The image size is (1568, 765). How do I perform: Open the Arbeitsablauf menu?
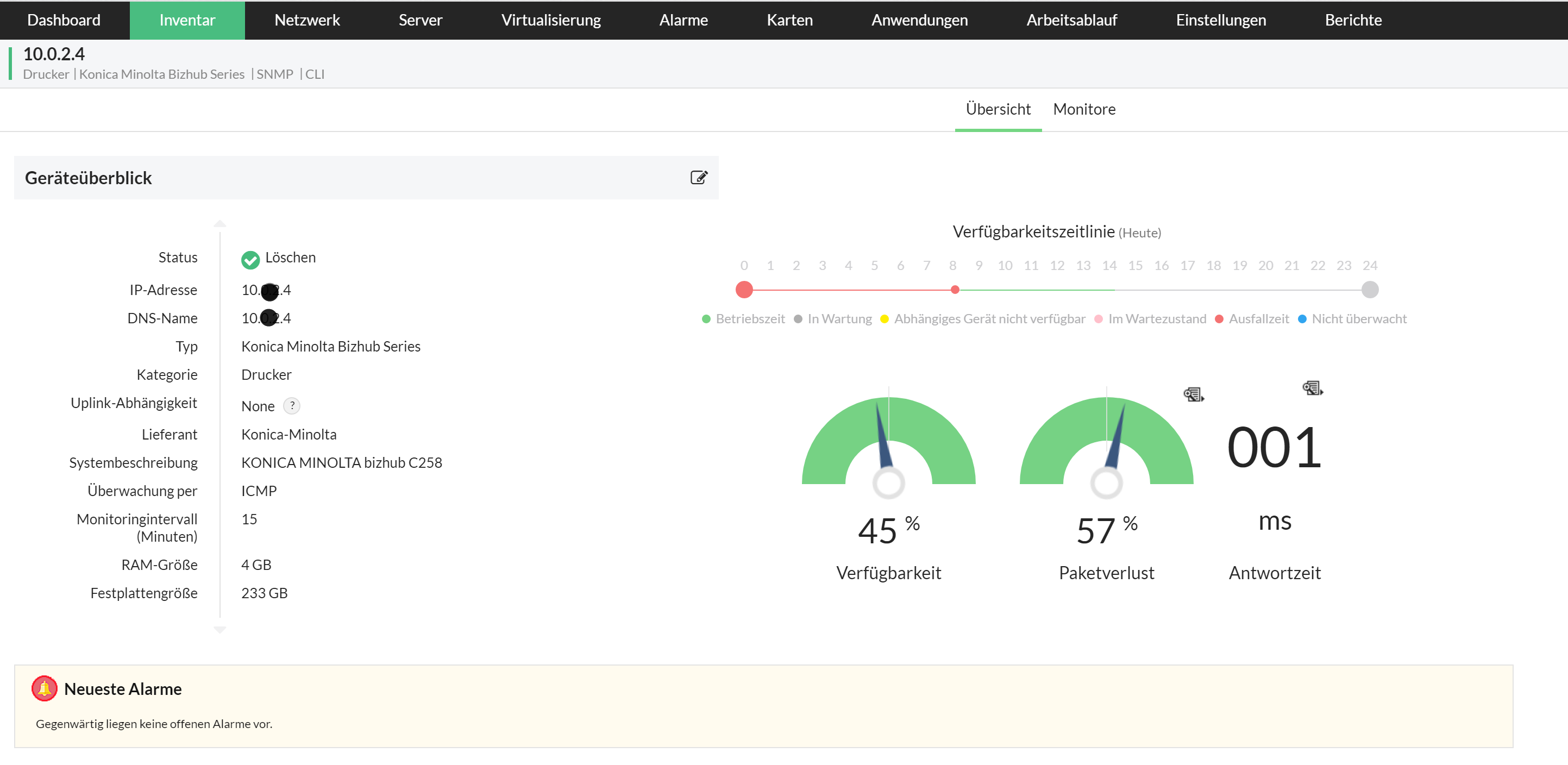coord(1071,20)
